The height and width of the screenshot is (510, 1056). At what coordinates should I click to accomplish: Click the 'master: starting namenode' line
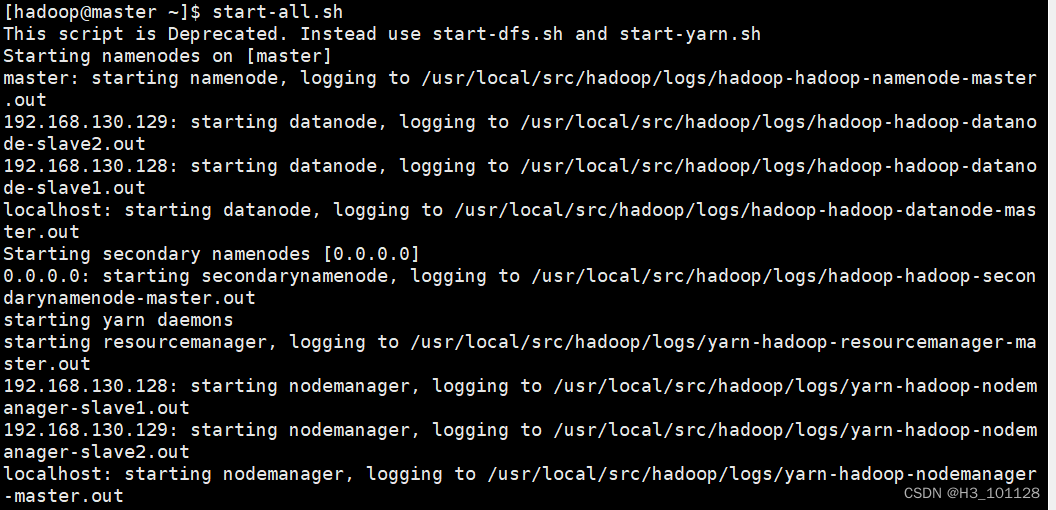point(520,77)
